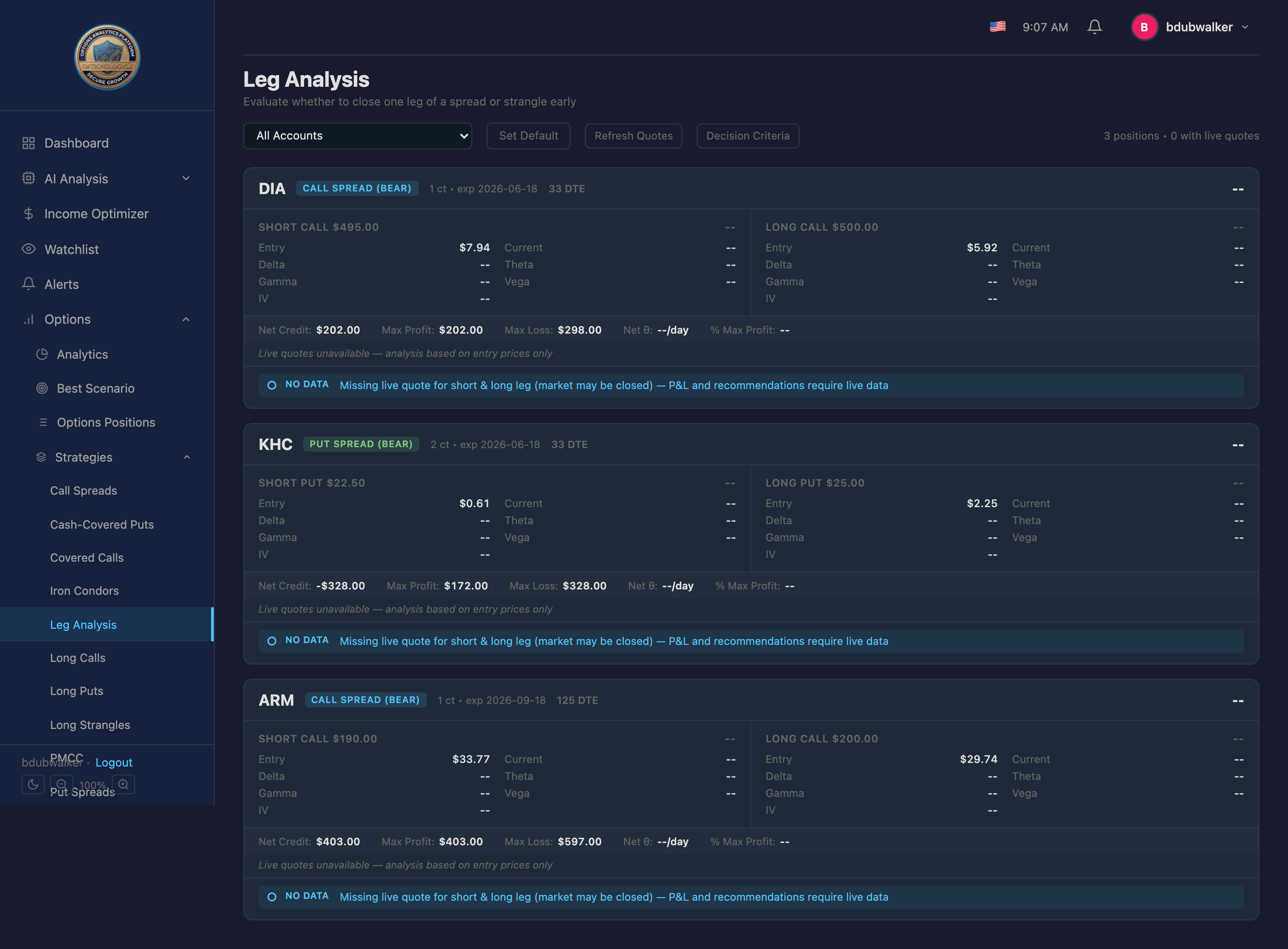Viewport: 1288px width, 949px height.
Task: Click the US flag locale icon
Action: coord(998,27)
